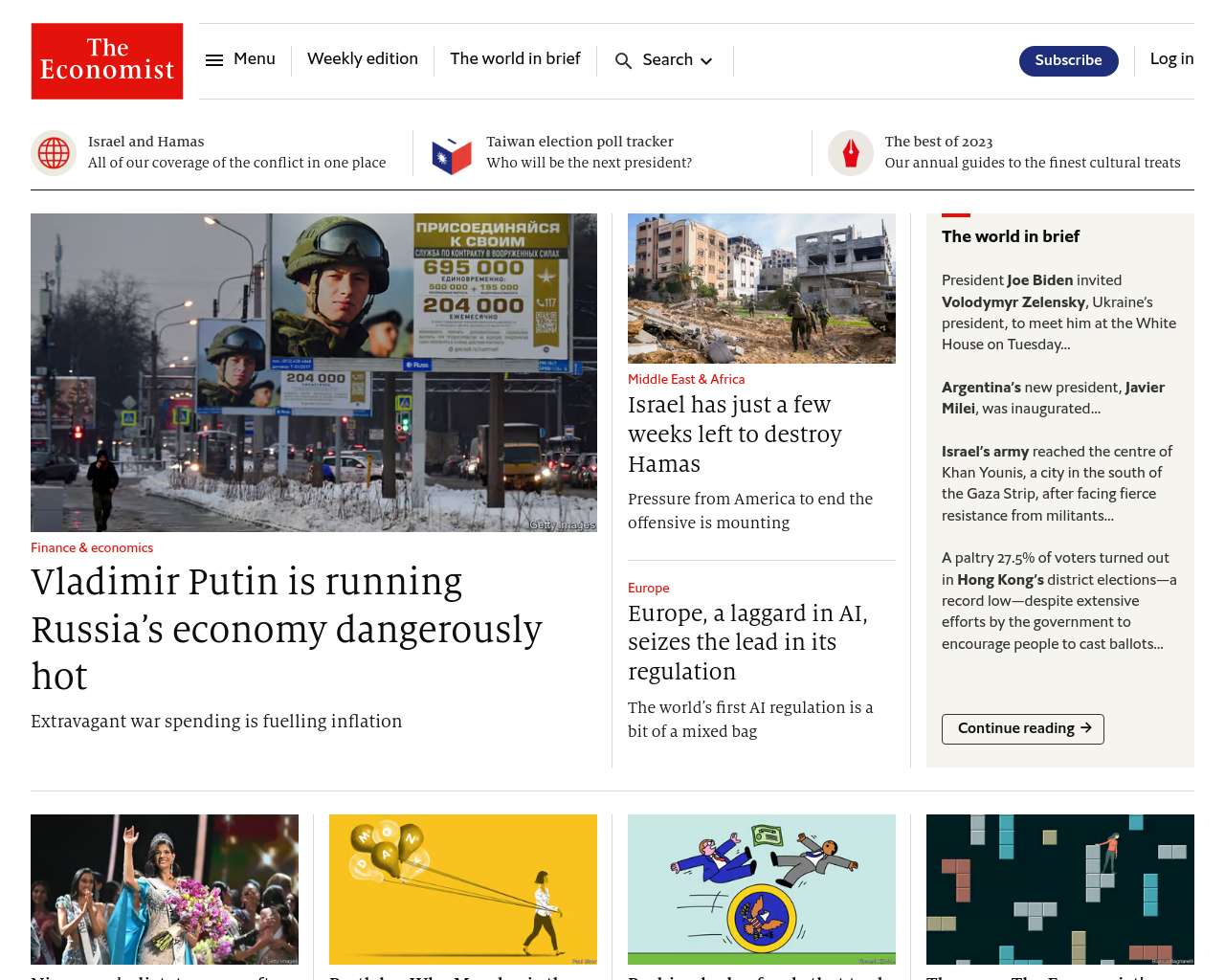Viewport: 1225px width, 980px height.
Task: Click Continue reading button
Action: click(x=1023, y=729)
